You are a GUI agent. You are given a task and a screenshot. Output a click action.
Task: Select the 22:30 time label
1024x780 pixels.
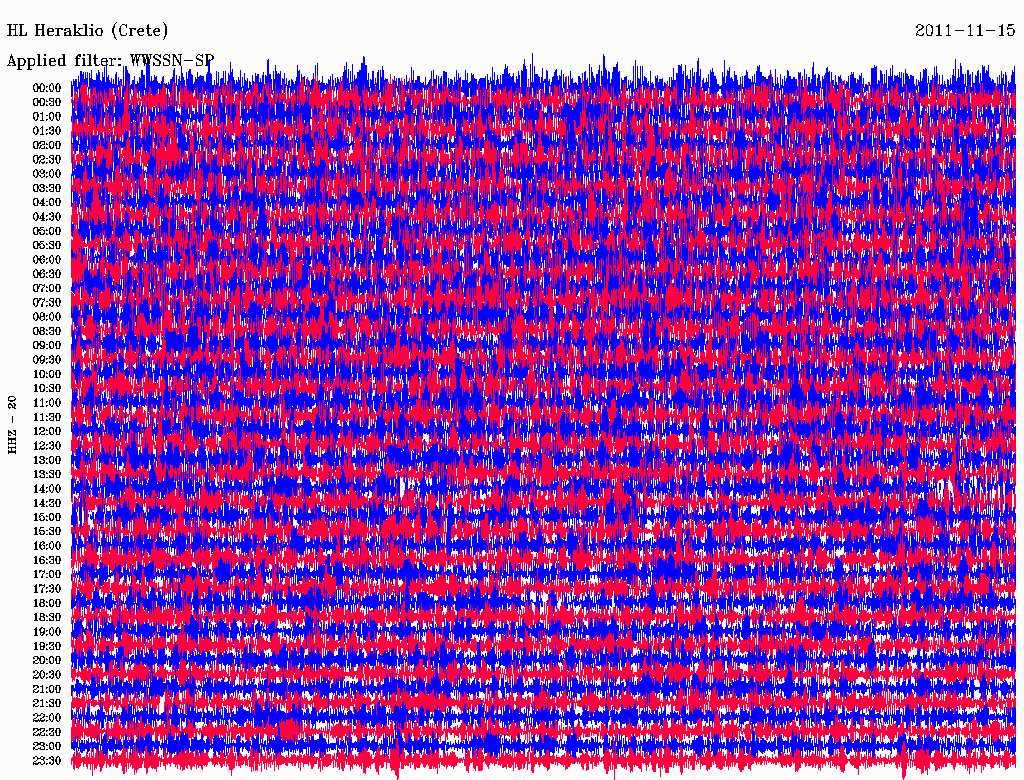point(47,732)
